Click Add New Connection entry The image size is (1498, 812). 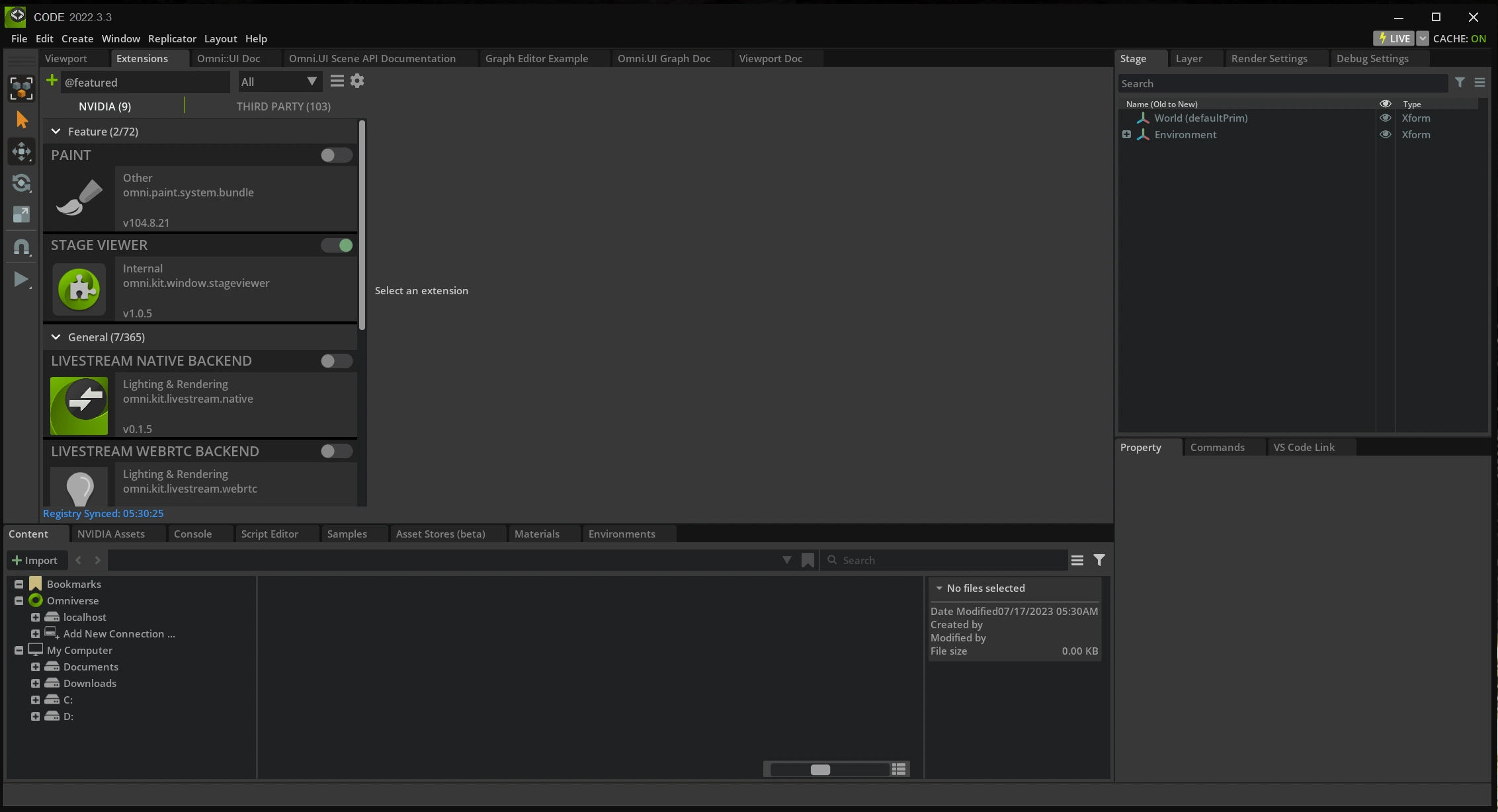119,633
